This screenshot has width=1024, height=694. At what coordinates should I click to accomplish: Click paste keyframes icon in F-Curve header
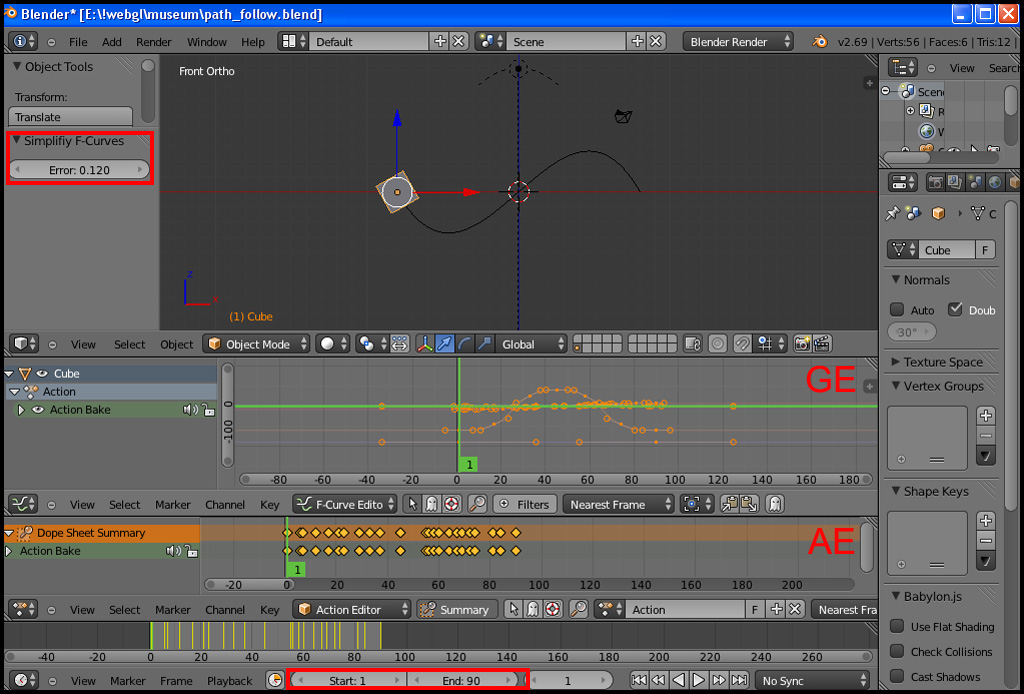pos(748,504)
